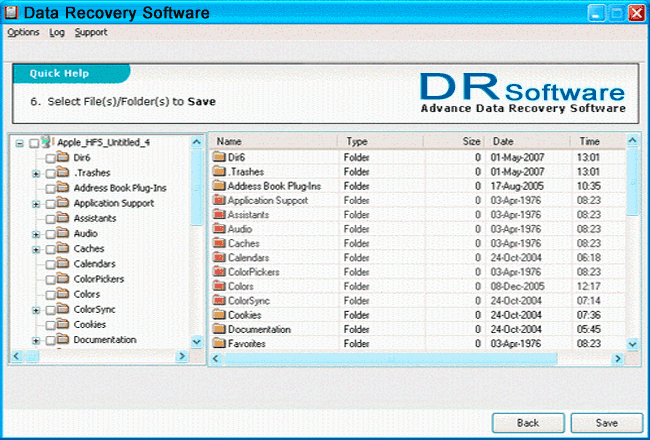Click the red Caches folder icon in list
650x440 pixels.
coord(220,244)
